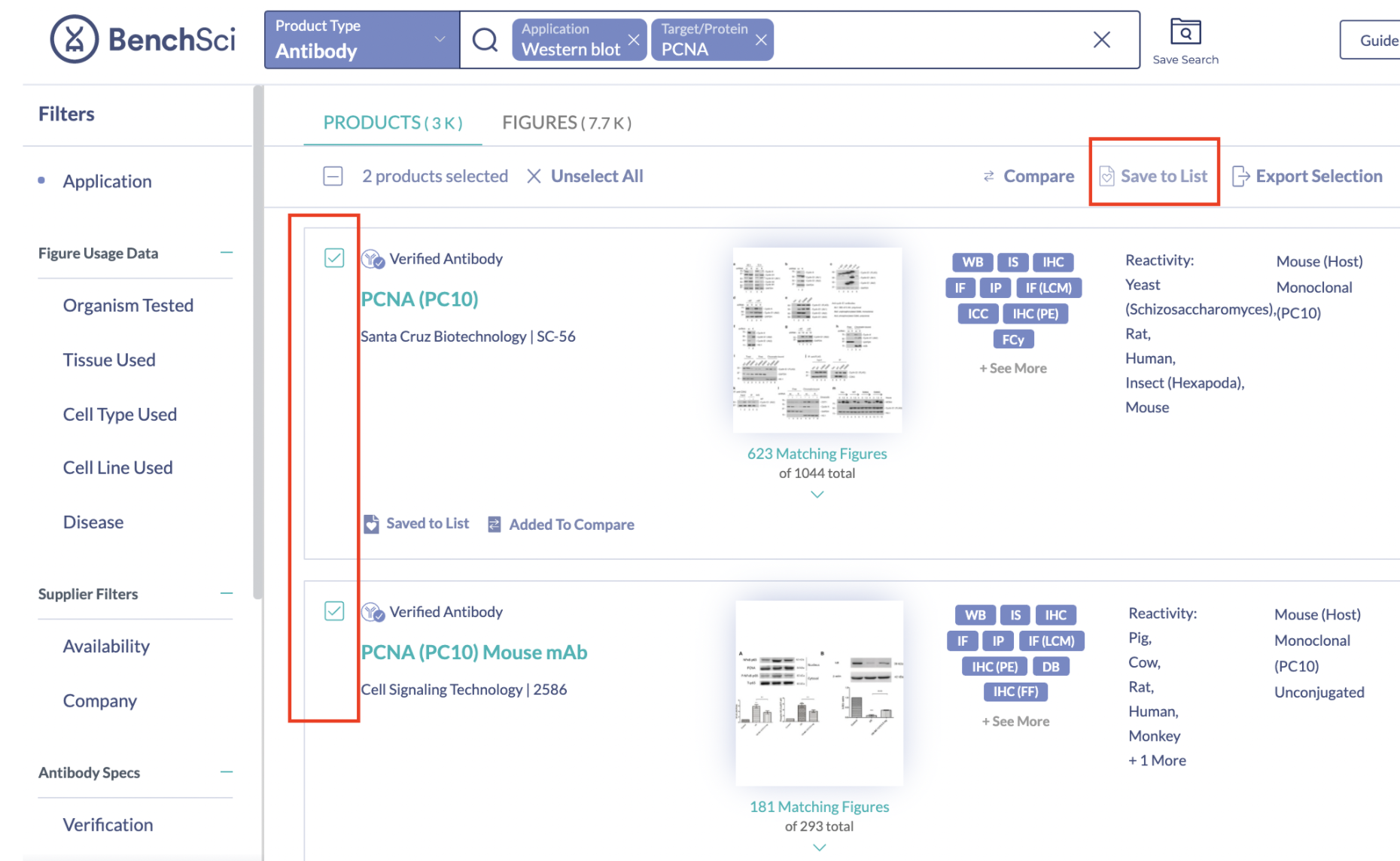Uncheck the PCNA (PC10) Santa Cruz product

[334, 258]
